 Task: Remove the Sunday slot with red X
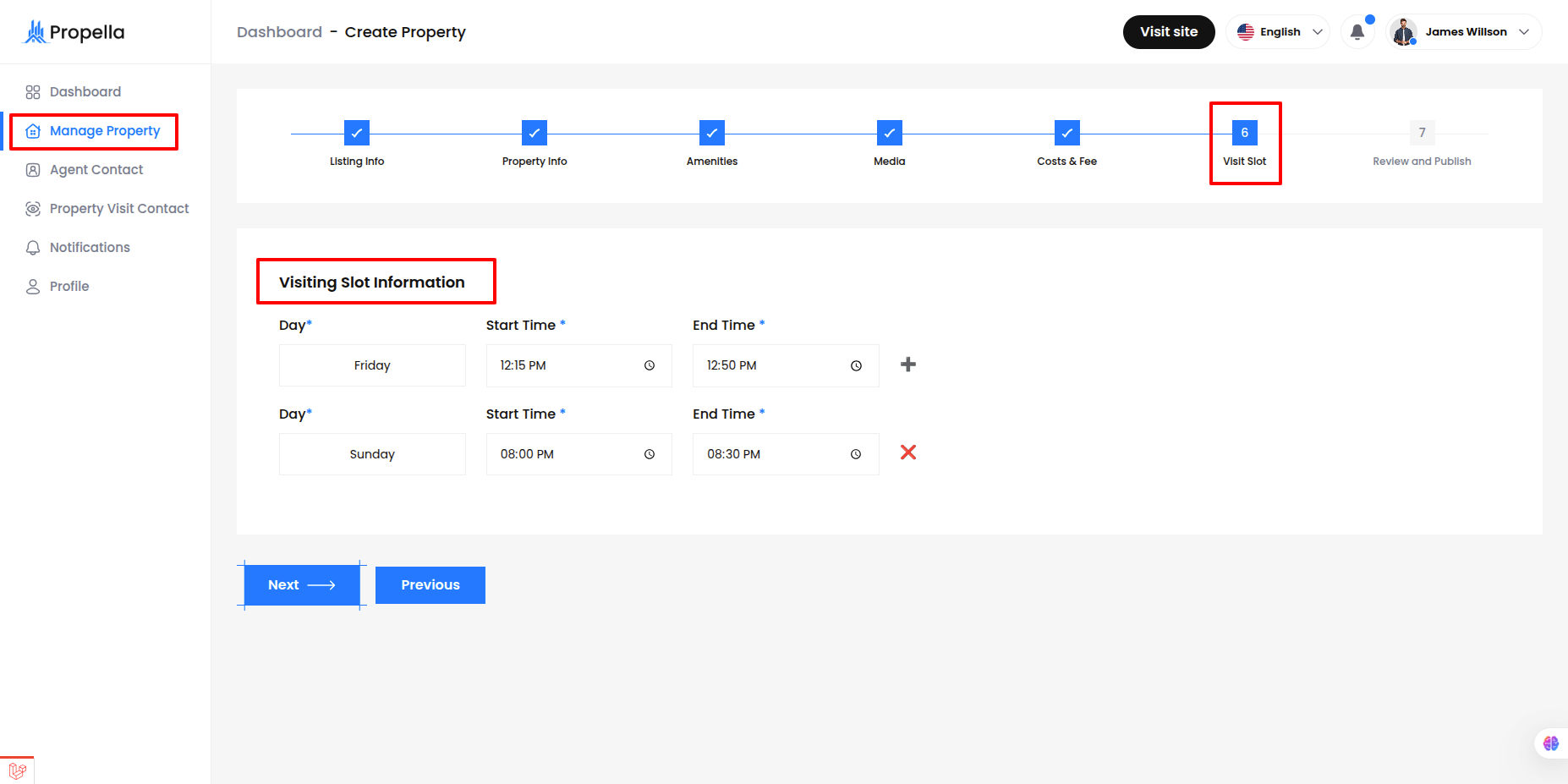[x=908, y=452]
